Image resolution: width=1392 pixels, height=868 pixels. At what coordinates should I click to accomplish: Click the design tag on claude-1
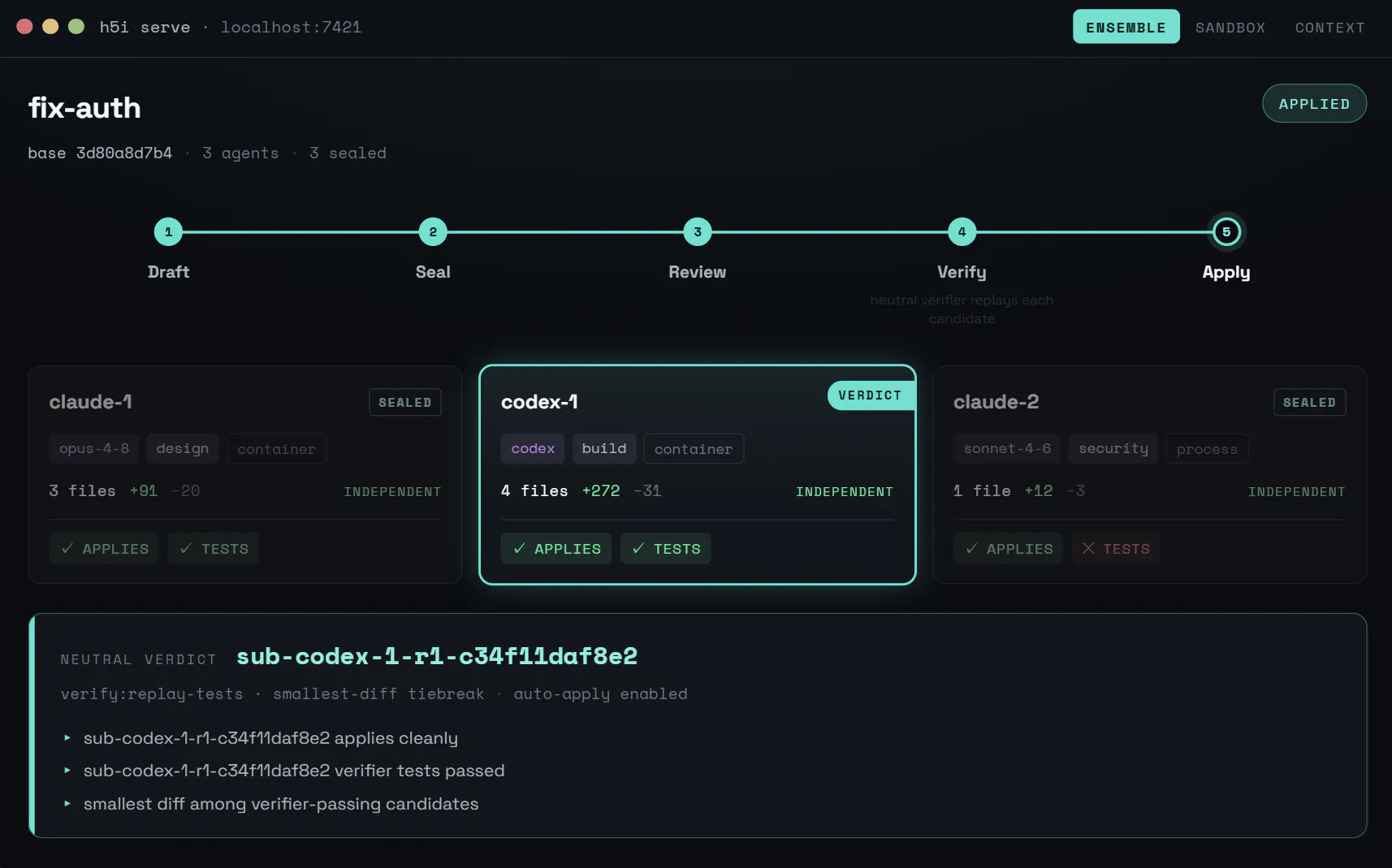point(183,448)
